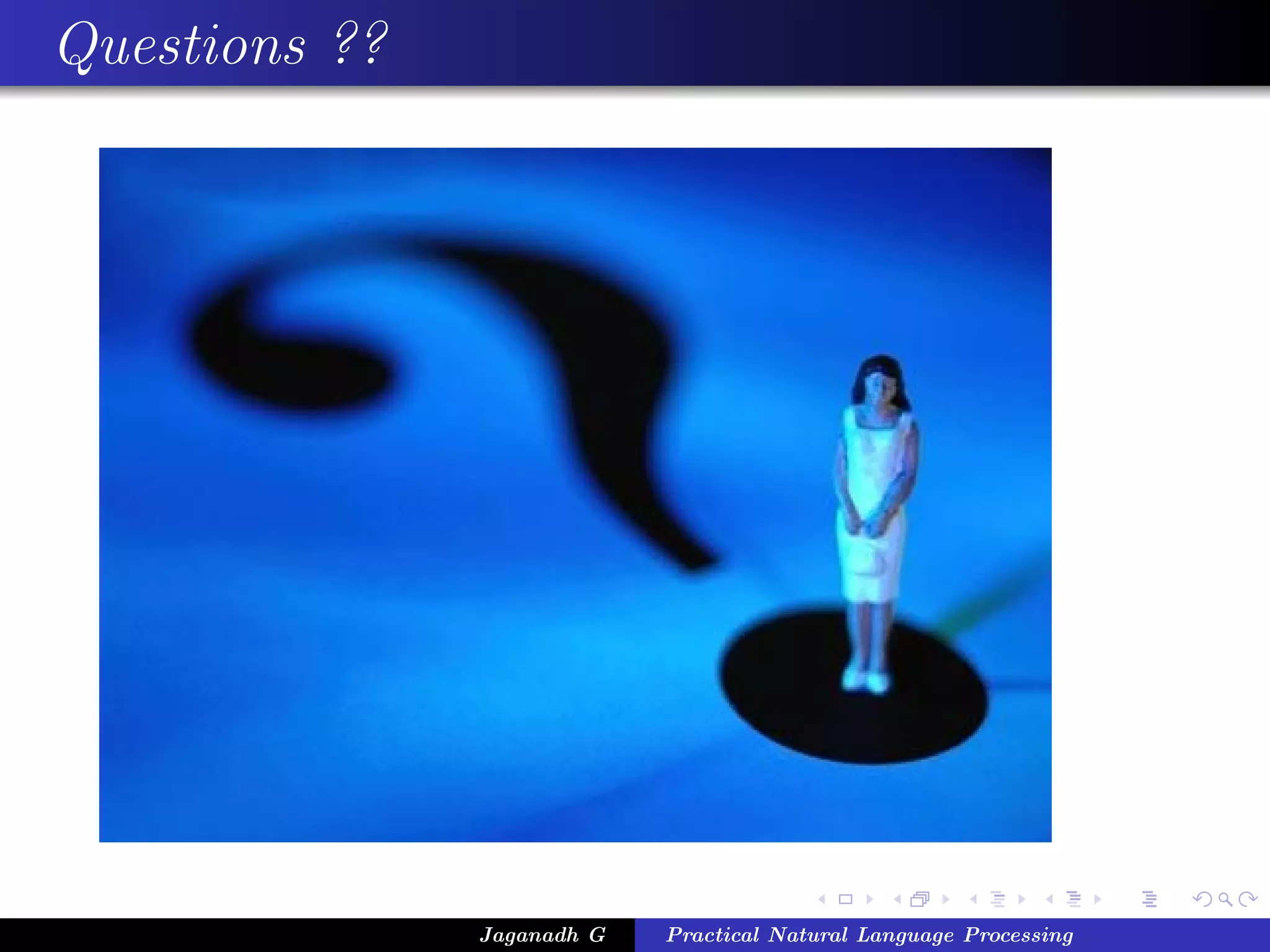This screenshot has height=952, width=1270.
Task: Click the section navigation icon
Action: coord(1074,899)
